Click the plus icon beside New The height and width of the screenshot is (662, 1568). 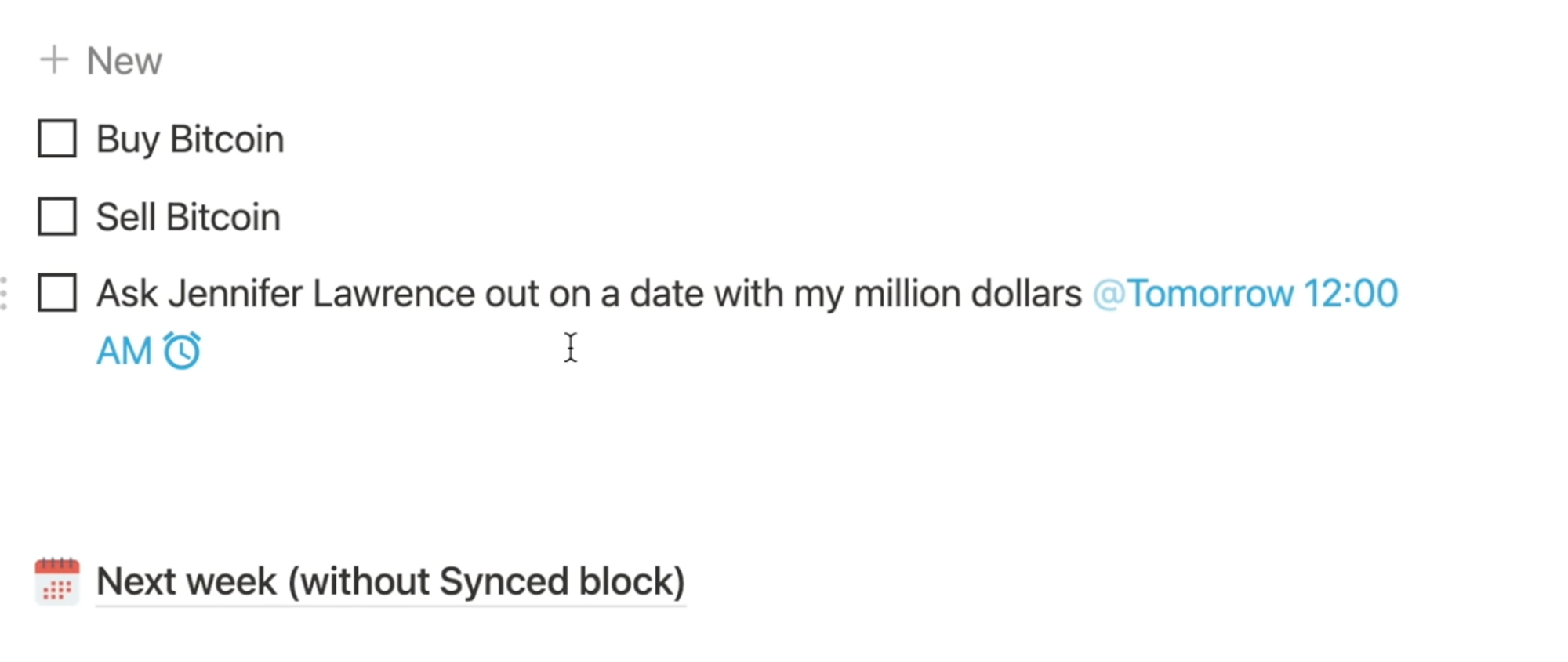(54, 60)
